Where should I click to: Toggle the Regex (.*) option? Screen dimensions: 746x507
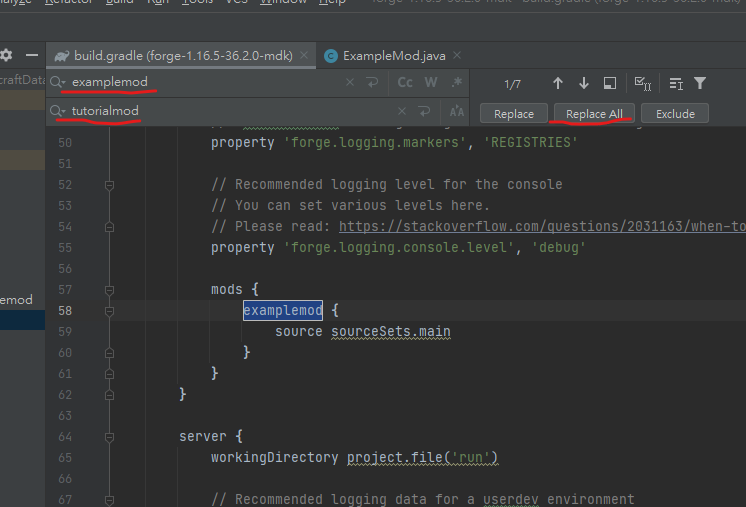(457, 83)
